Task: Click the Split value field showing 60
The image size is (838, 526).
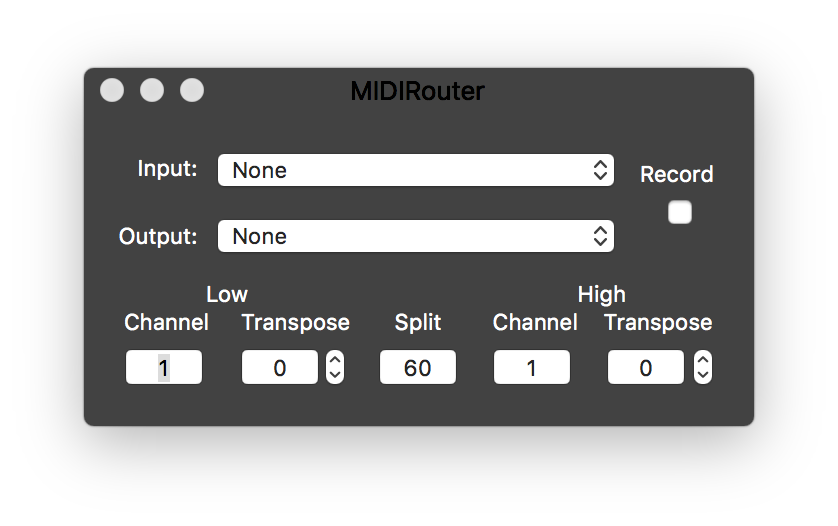Action: click(x=417, y=367)
